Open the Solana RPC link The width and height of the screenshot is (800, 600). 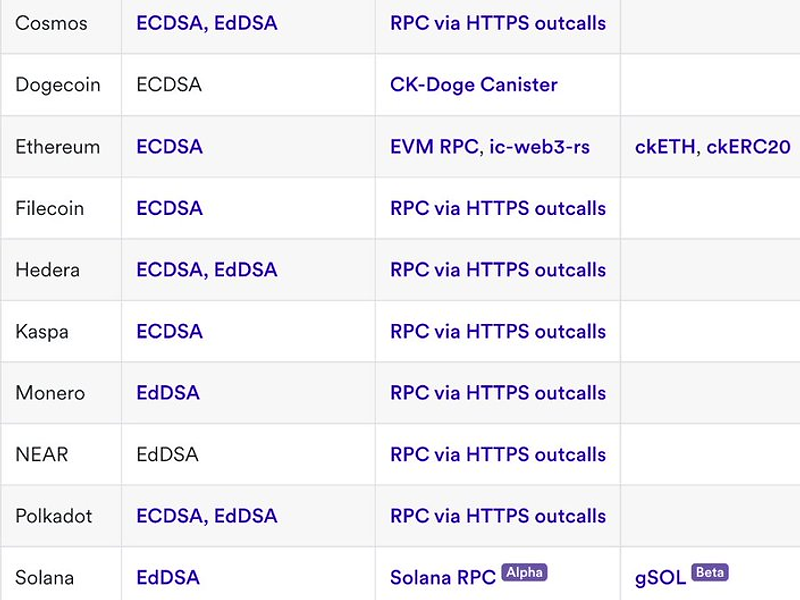(x=443, y=578)
